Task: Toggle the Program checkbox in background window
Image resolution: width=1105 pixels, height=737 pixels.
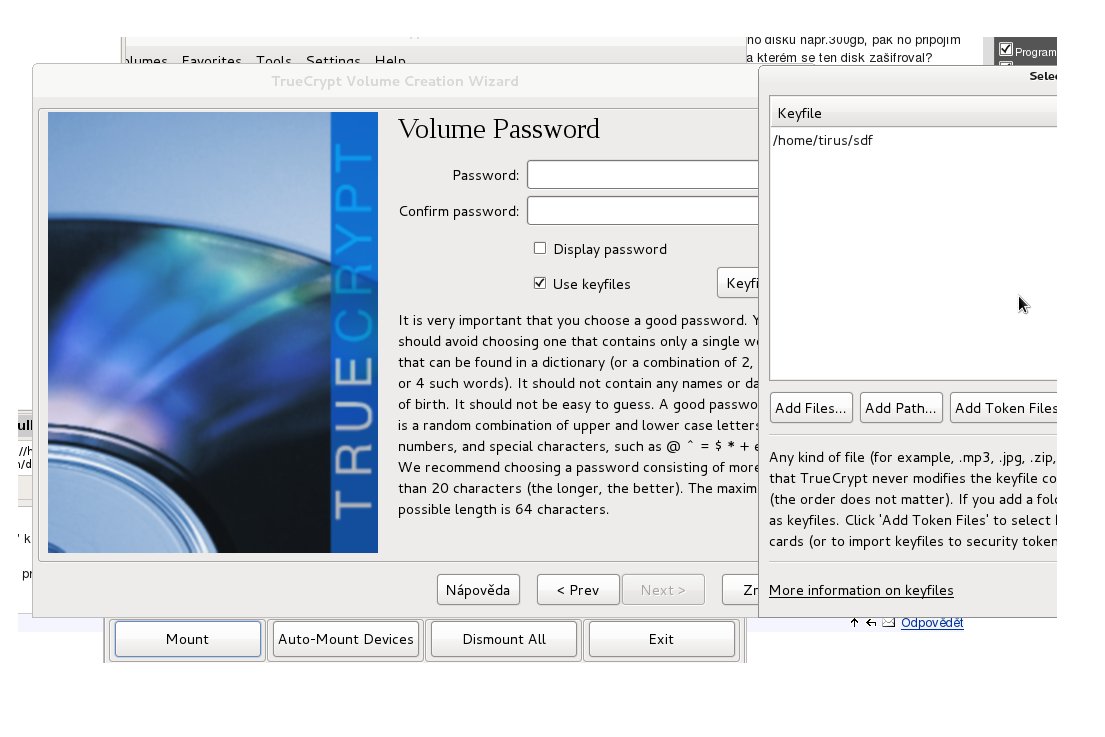Action: 1006,49
